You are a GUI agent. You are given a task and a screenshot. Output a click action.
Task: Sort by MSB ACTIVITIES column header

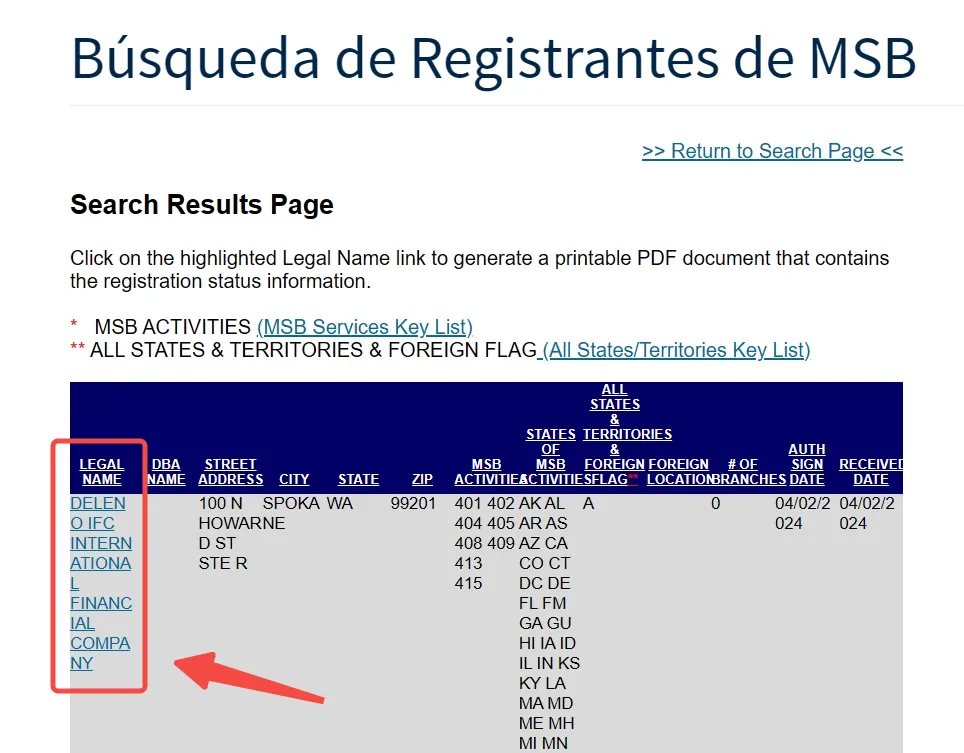coord(486,471)
